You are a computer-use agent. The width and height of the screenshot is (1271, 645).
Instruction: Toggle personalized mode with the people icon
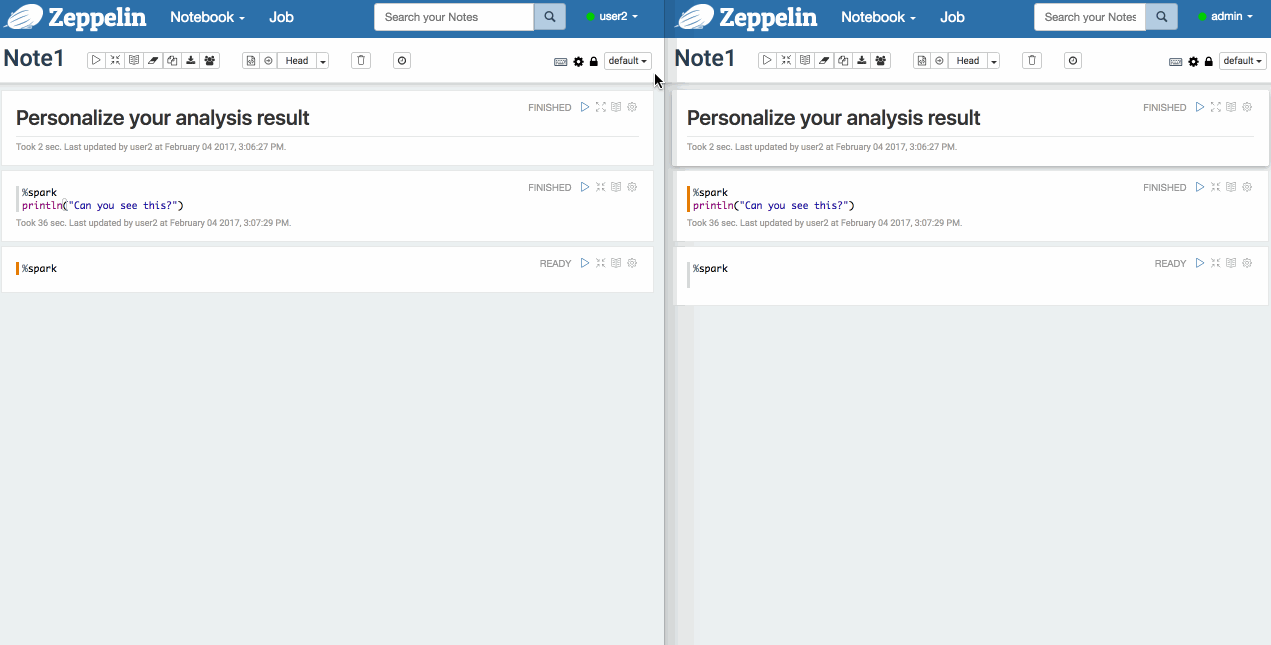click(209, 60)
